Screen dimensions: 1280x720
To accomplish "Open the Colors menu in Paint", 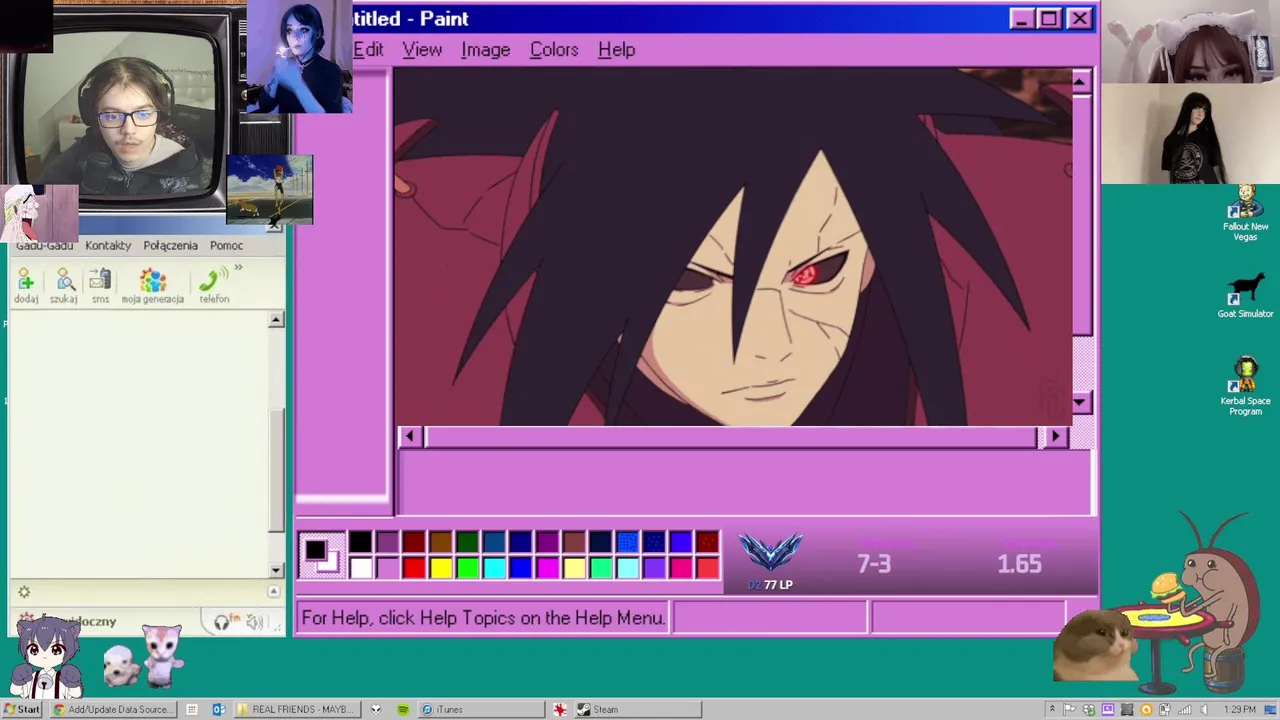I will (554, 49).
